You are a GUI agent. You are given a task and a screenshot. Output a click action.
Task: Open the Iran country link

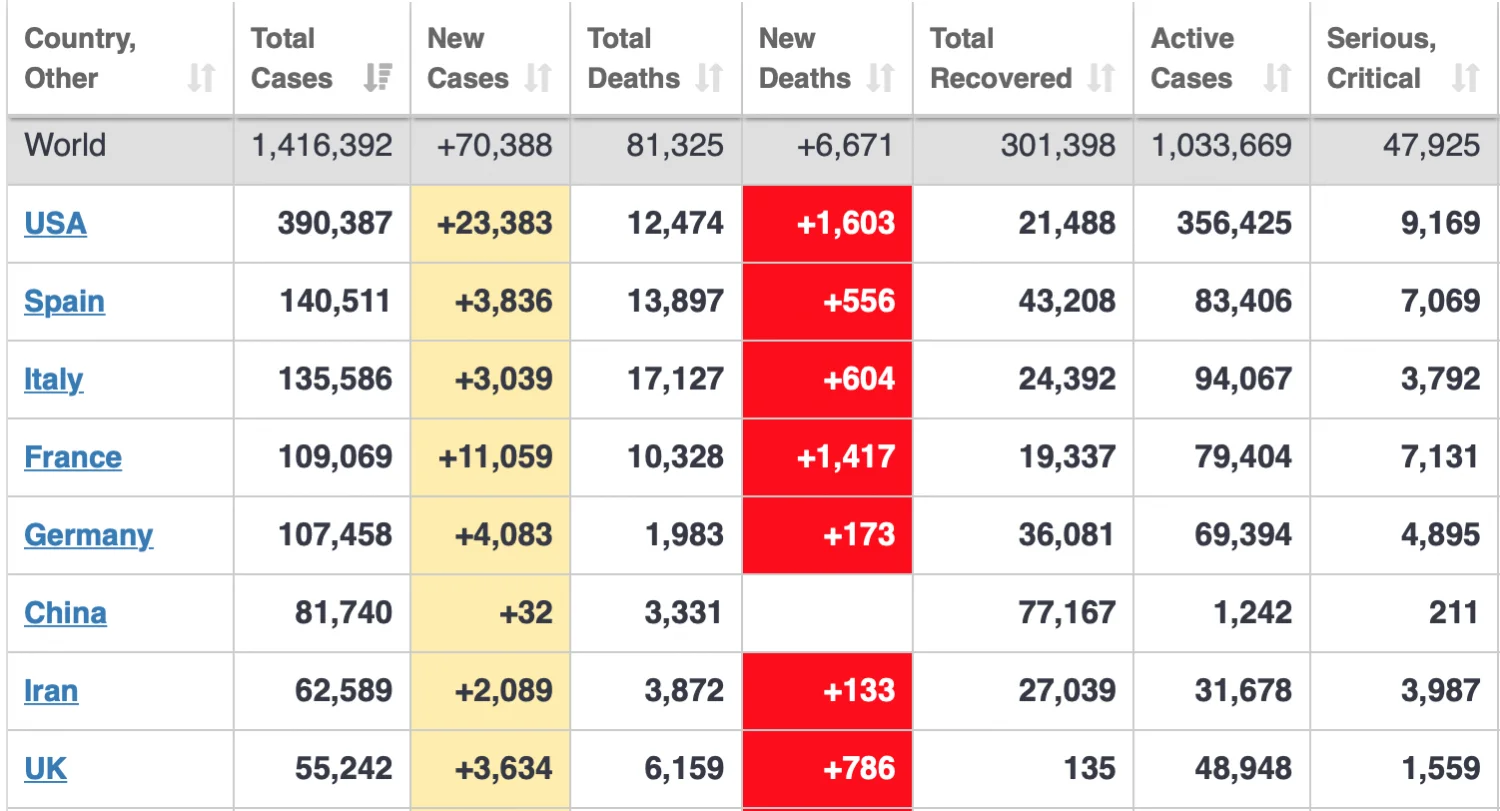(x=51, y=690)
